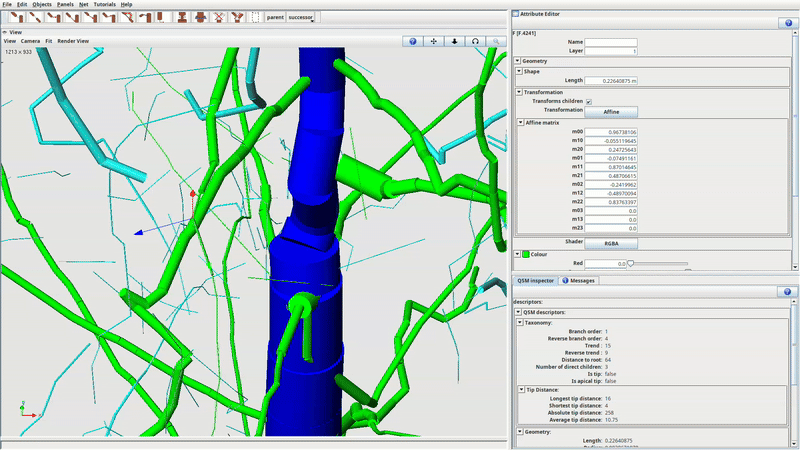Viewport: 800px width, 450px height.
Task: Toggle the Transforms children checkbox
Action: [589, 101]
